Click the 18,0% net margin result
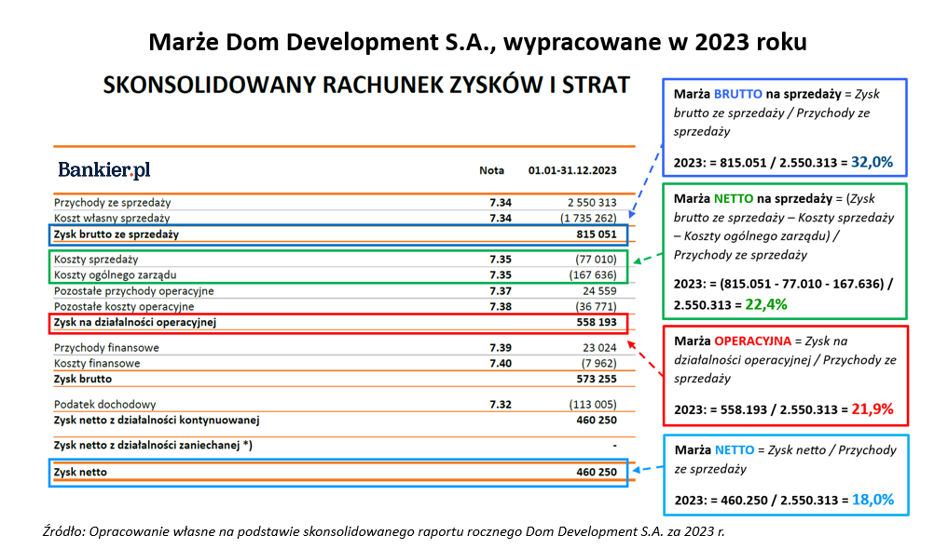Viewport: 948px width, 549px height. click(x=872, y=499)
